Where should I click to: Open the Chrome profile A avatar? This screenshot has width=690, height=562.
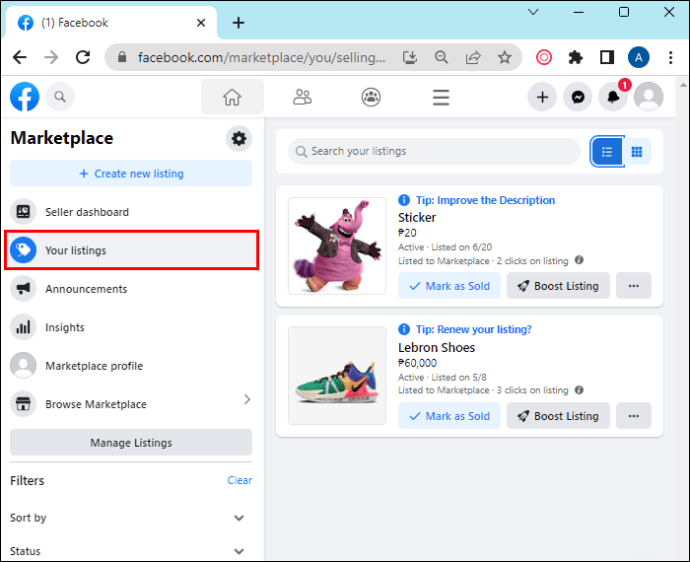coord(639,57)
